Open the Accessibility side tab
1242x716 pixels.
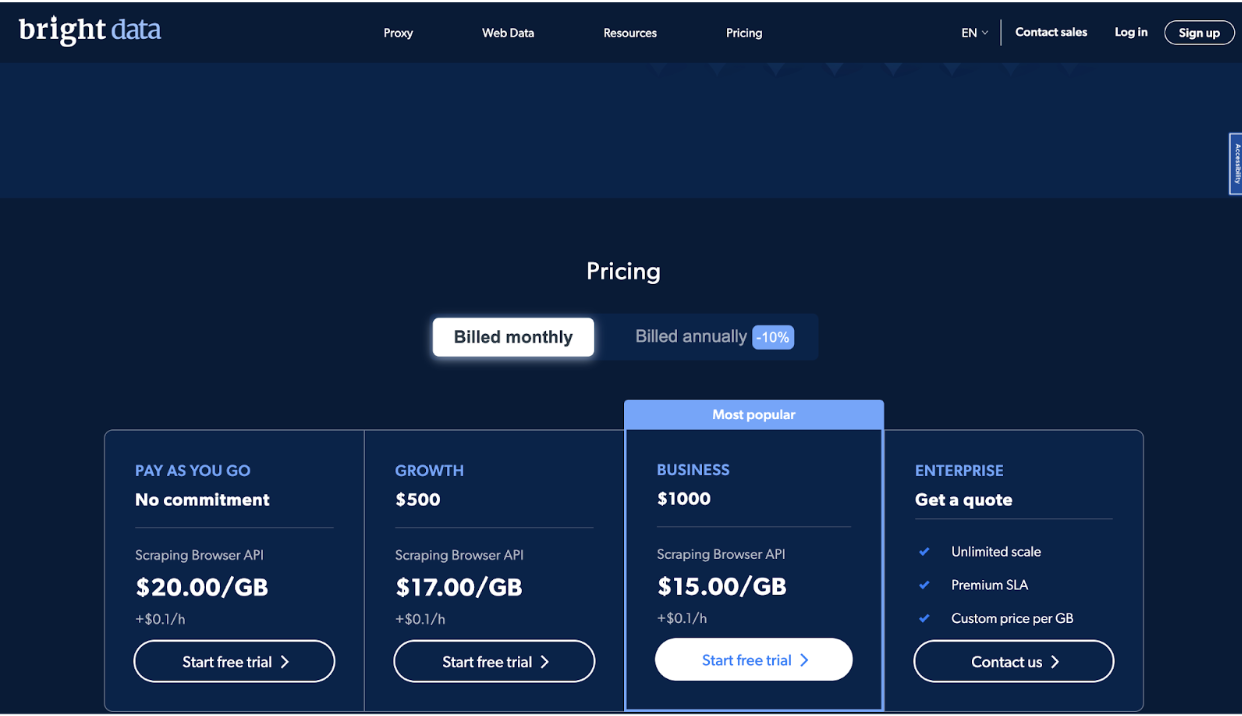(x=1235, y=163)
